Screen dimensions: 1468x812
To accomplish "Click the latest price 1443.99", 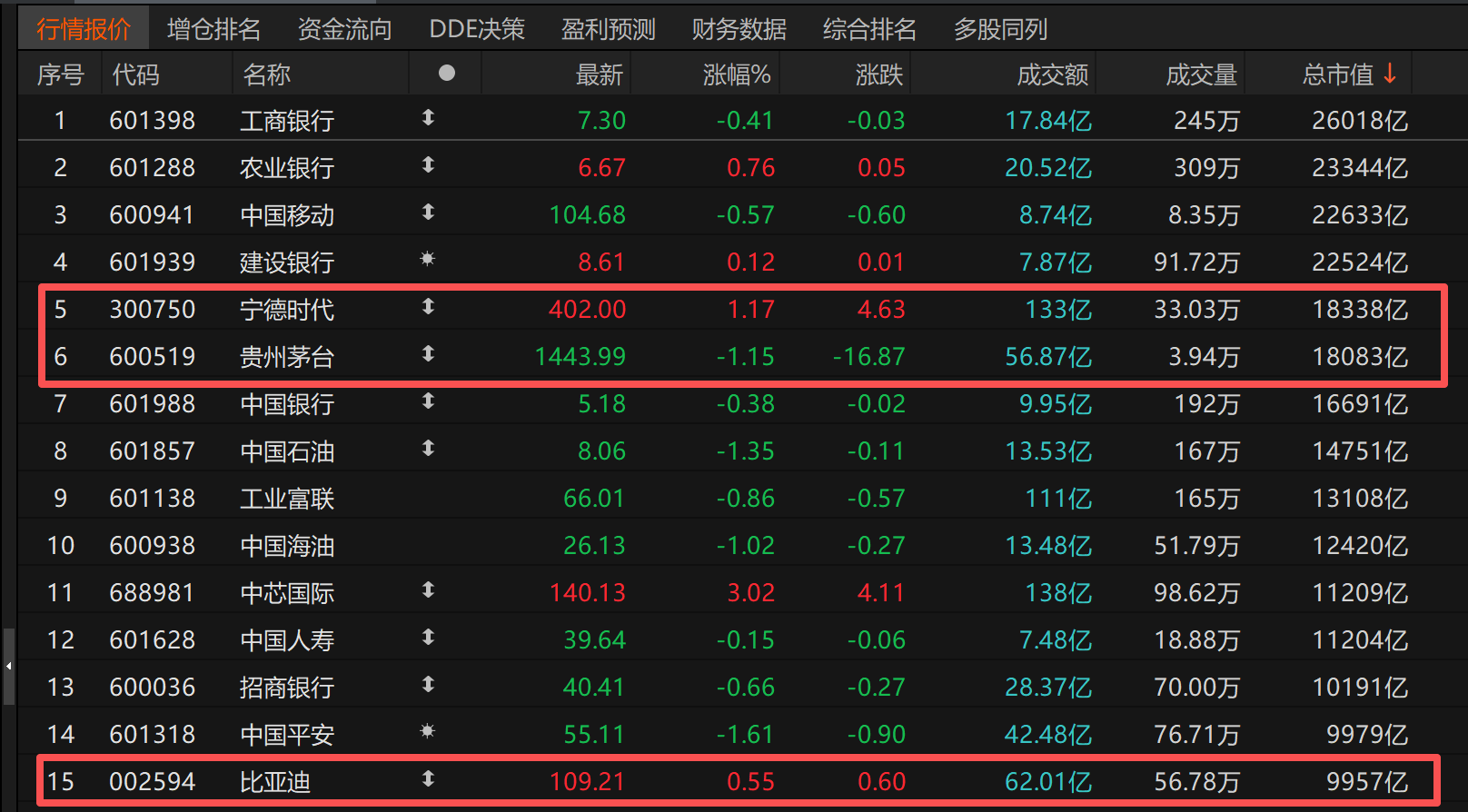I will [x=580, y=356].
